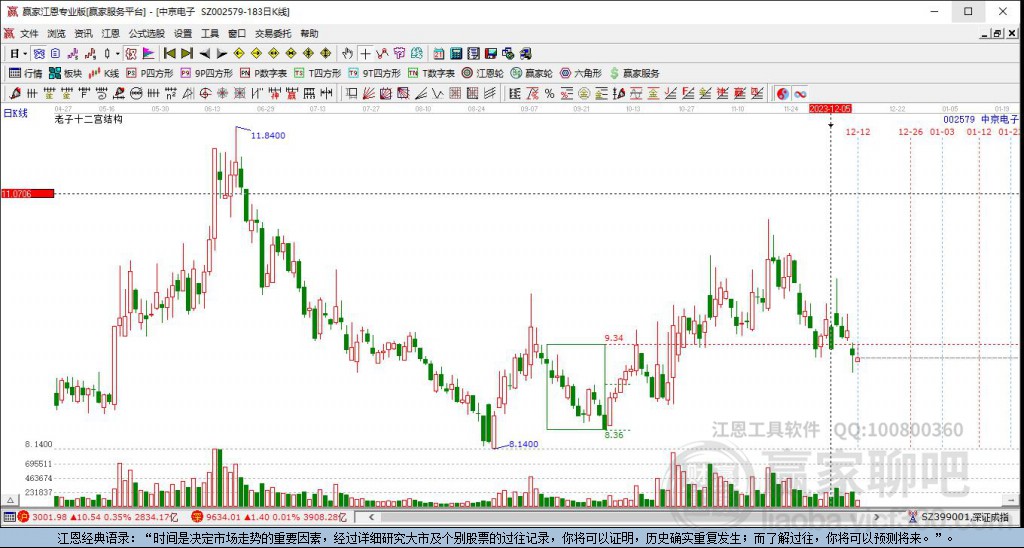This screenshot has width=1024, height=548.
Task: Open 9P四方形 tool
Action: pos(206,73)
